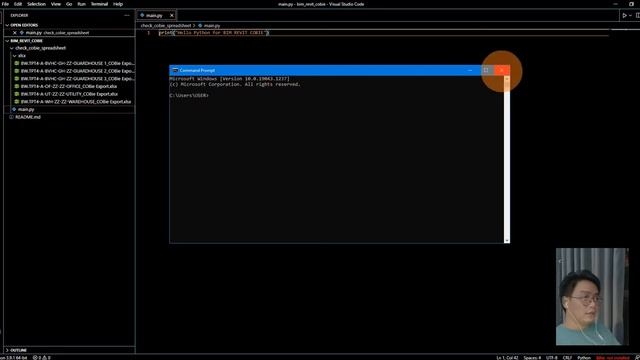Image resolution: width=640 pixels, height=360 pixels.
Task: Click check_cobie_spreadsheet in the breadcrumb
Action: pos(165,26)
